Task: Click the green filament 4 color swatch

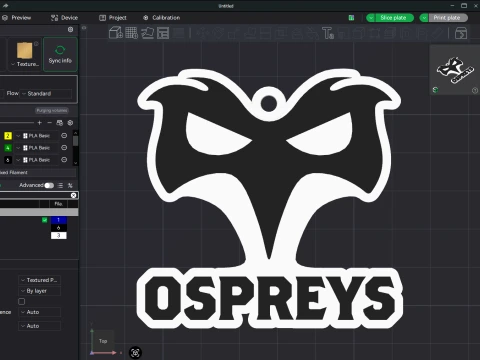Action: click(x=8, y=148)
